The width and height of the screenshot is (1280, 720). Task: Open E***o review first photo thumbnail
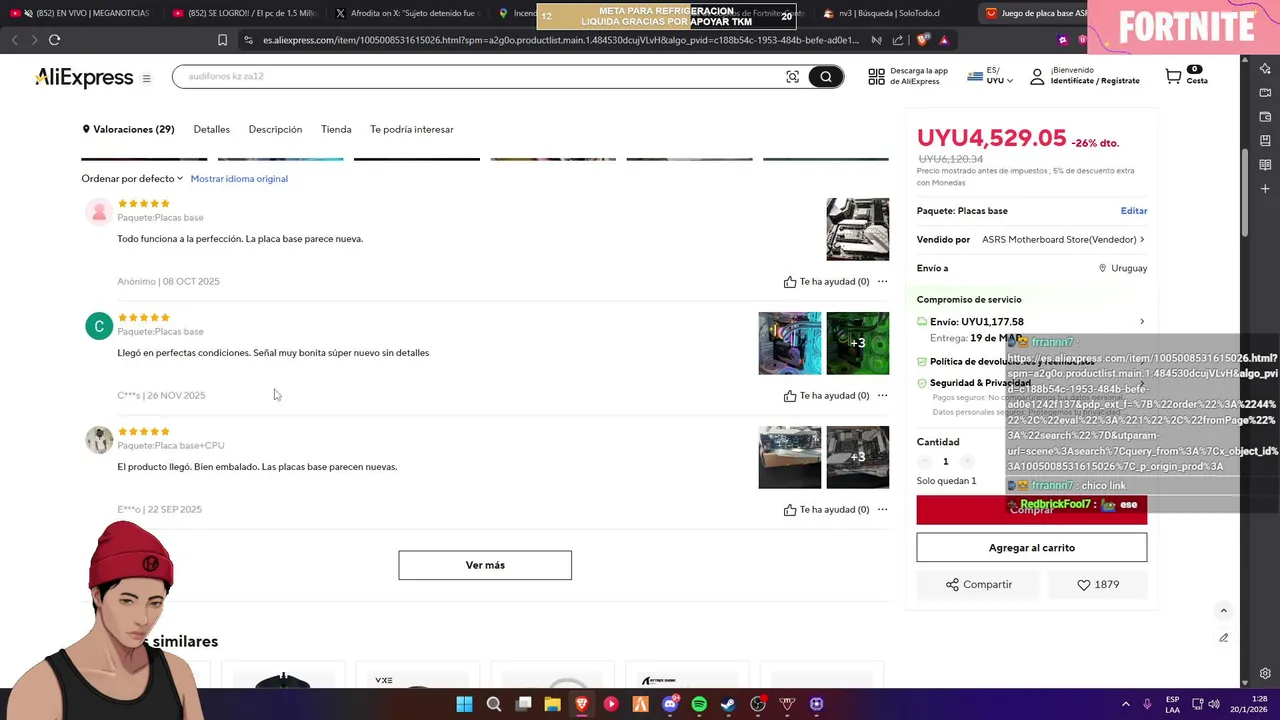790,457
